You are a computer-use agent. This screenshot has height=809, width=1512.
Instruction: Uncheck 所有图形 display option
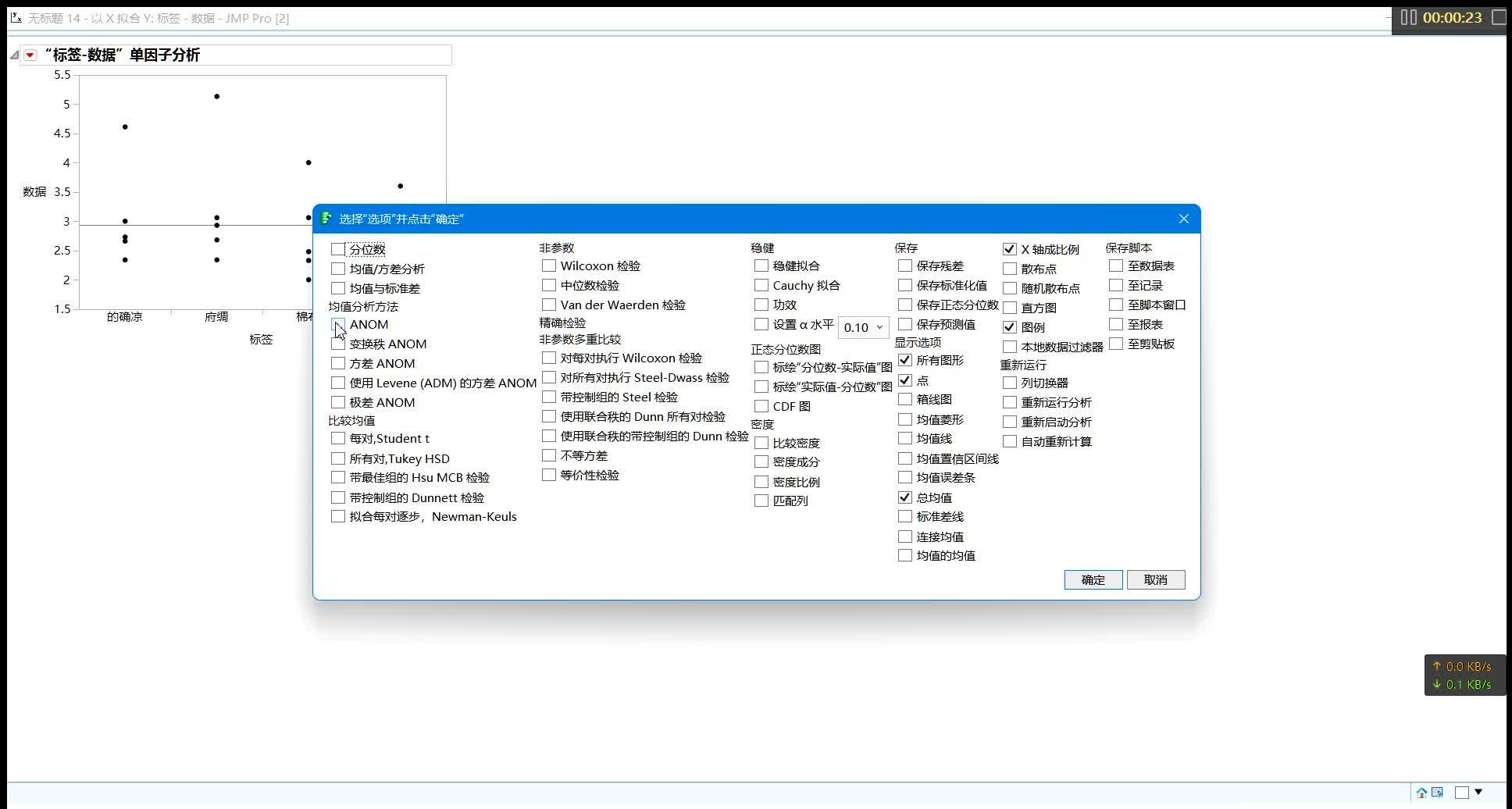pos(905,360)
